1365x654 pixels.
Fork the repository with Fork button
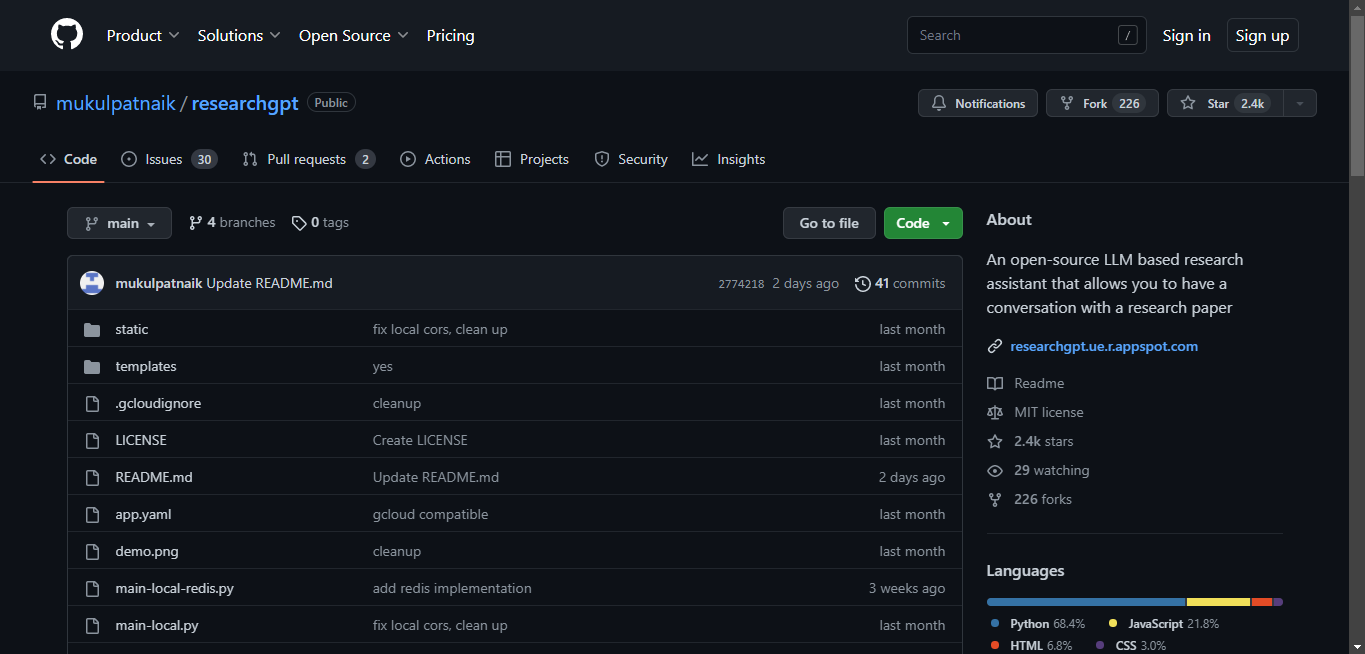(x=1102, y=103)
